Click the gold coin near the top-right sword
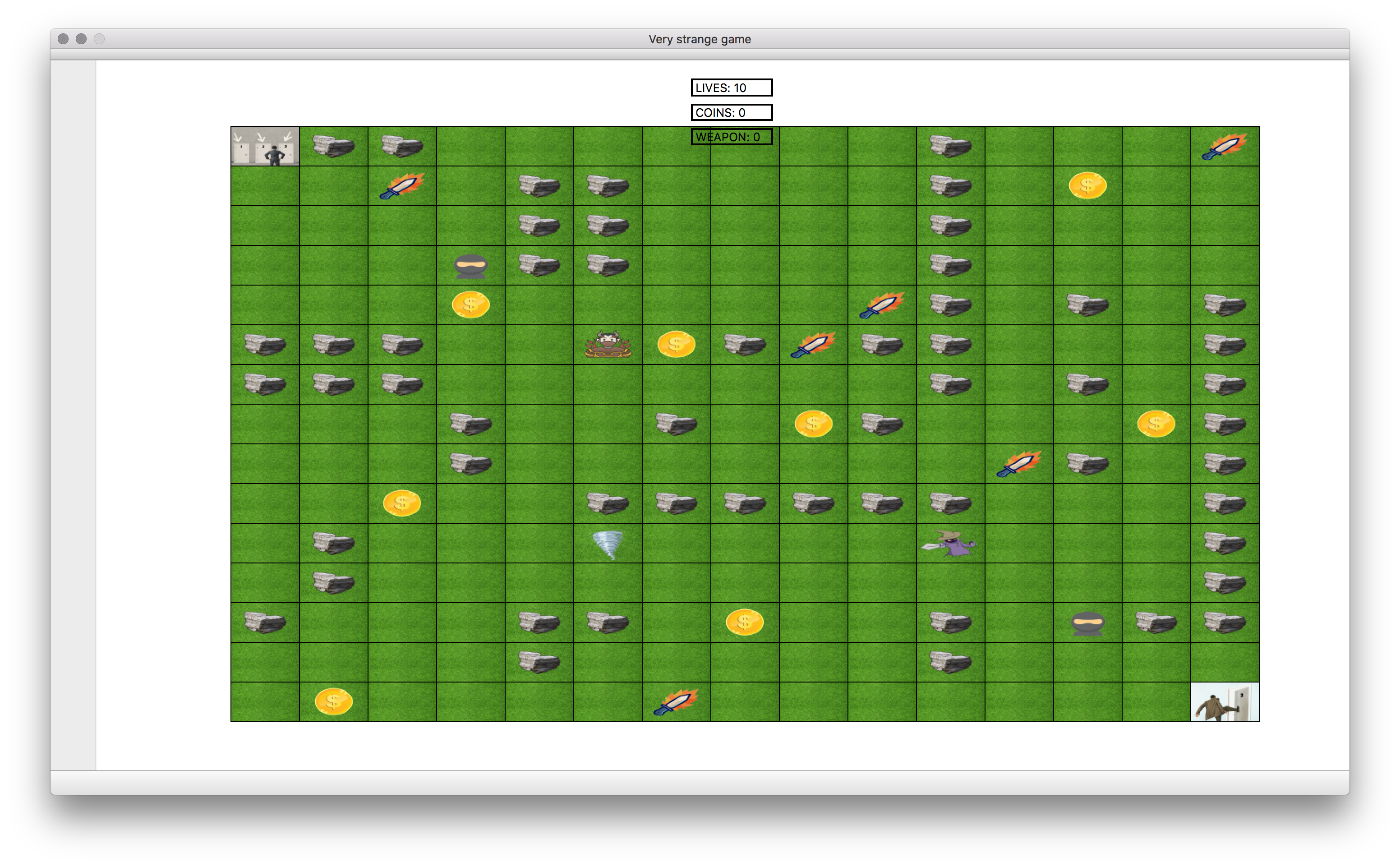The image size is (1400, 867). (1087, 186)
